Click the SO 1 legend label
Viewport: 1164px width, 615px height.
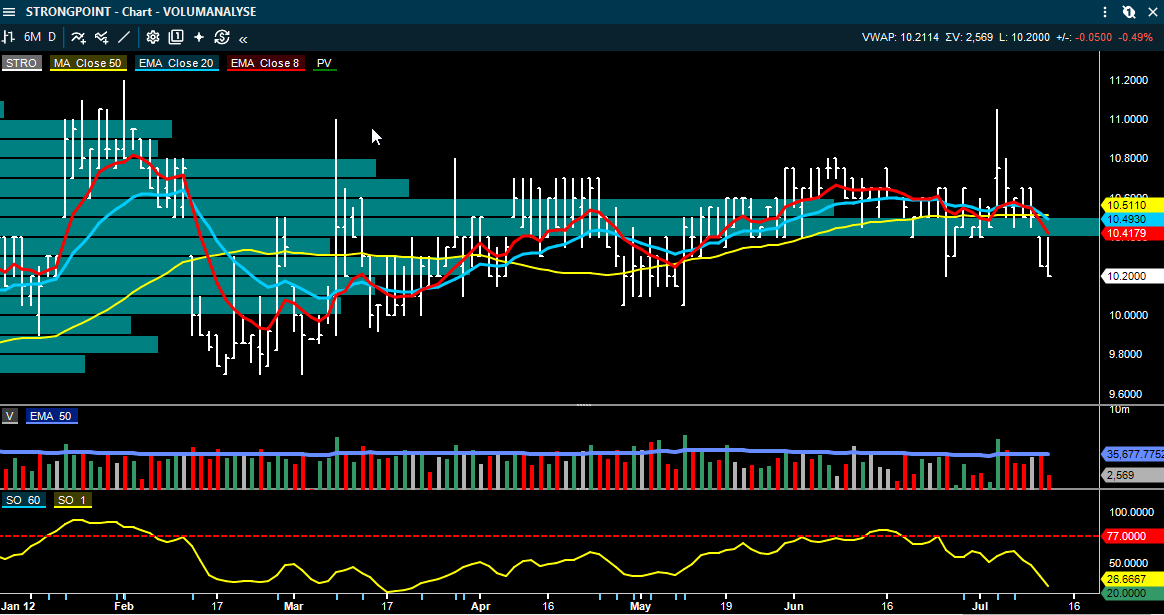(x=72, y=500)
